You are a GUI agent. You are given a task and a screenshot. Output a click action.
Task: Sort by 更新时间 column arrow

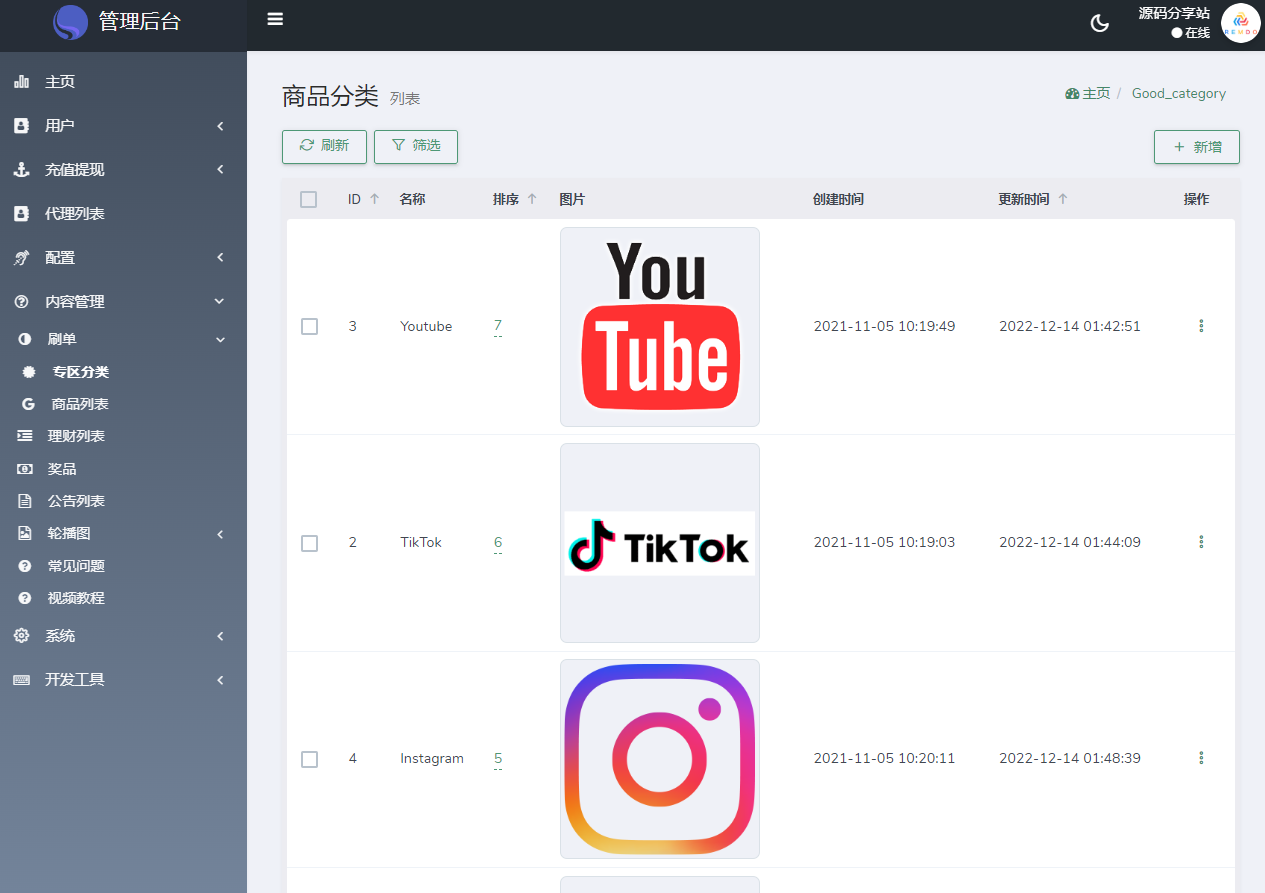(1063, 199)
